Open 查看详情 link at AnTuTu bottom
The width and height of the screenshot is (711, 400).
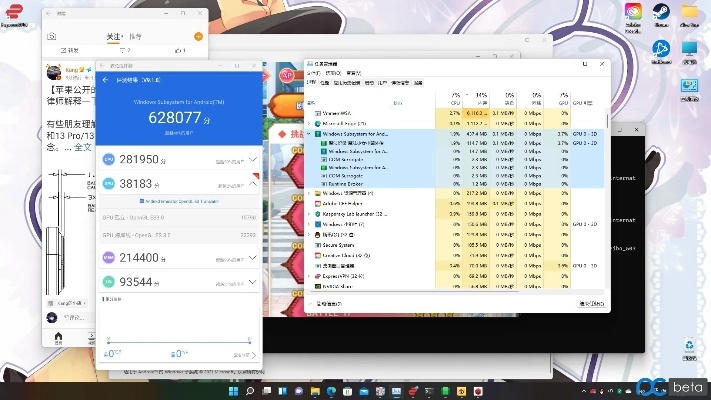click(245, 355)
